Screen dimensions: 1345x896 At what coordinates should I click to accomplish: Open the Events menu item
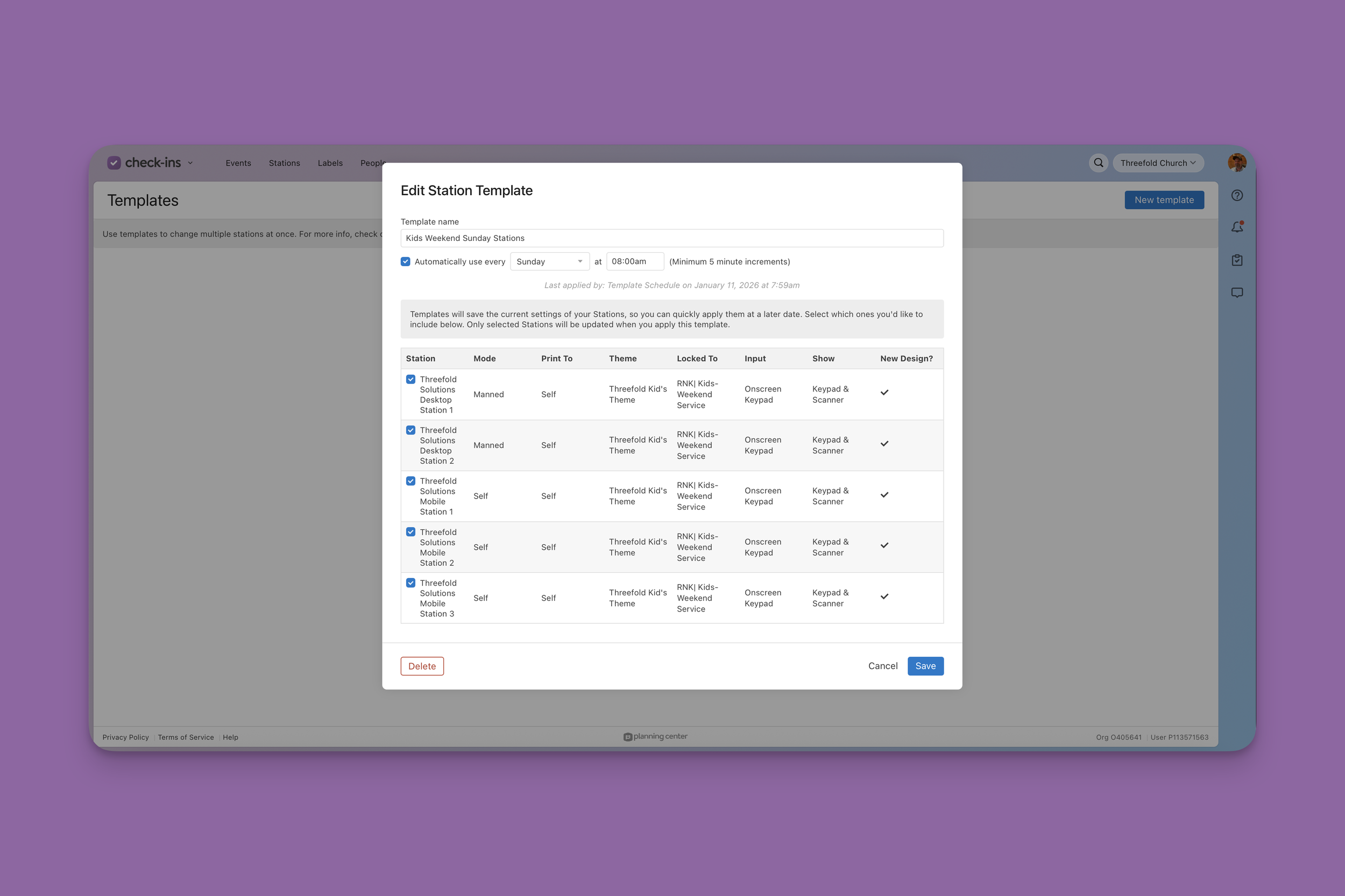(238, 163)
